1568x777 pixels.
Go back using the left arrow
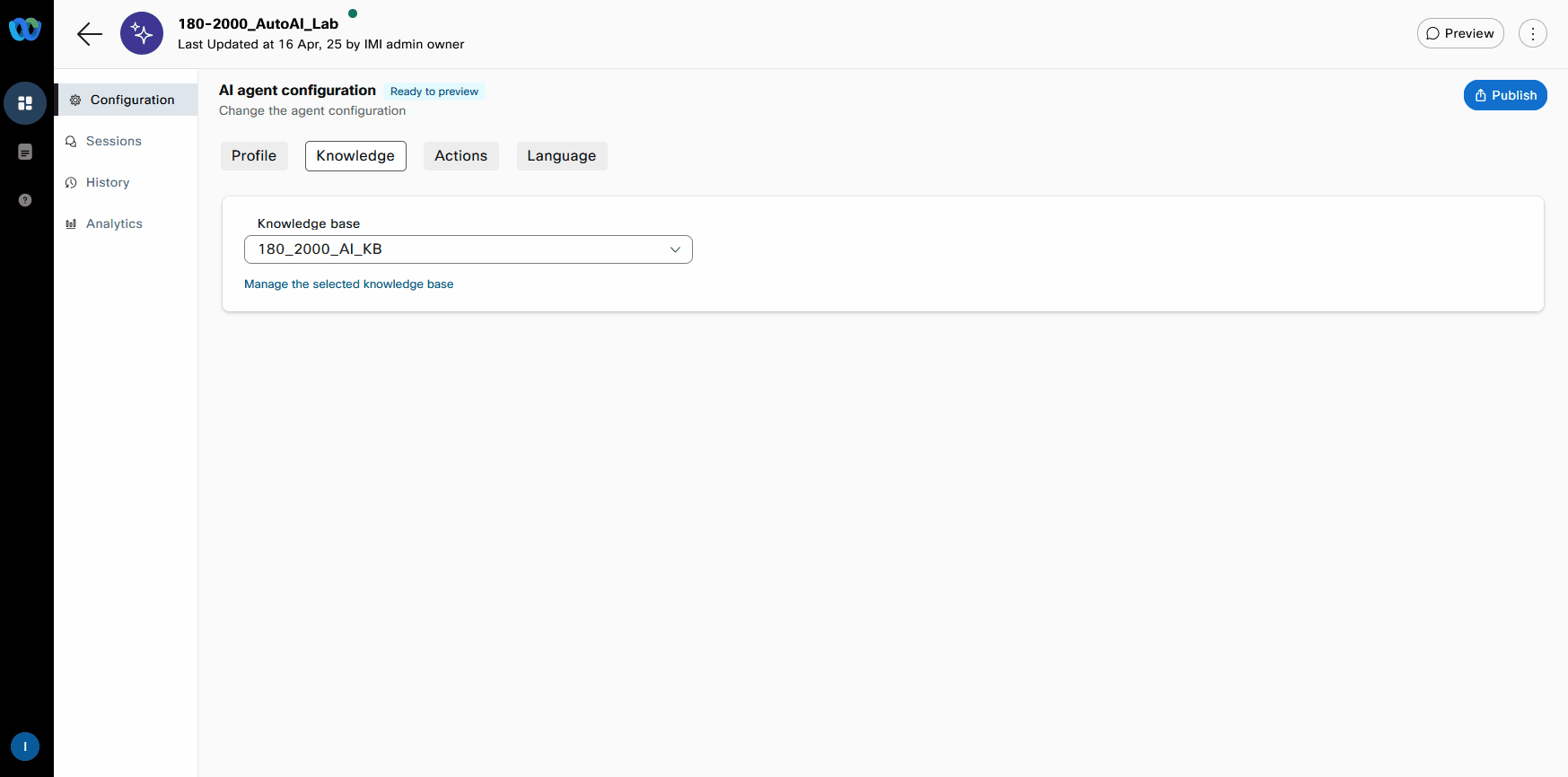point(90,34)
